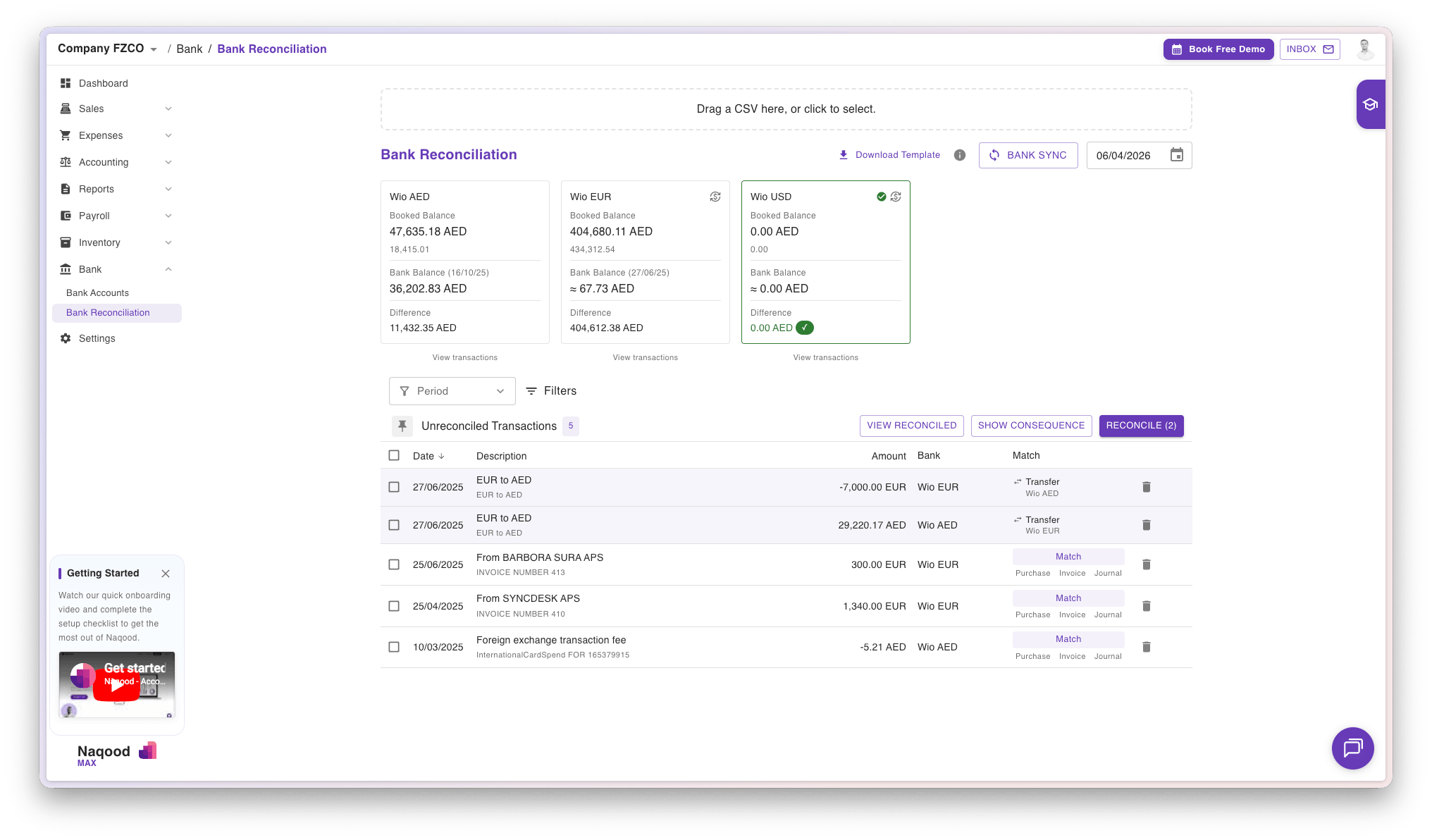Open the graduation cap help panel
This screenshot has height=840, width=1432.
[x=1370, y=104]
